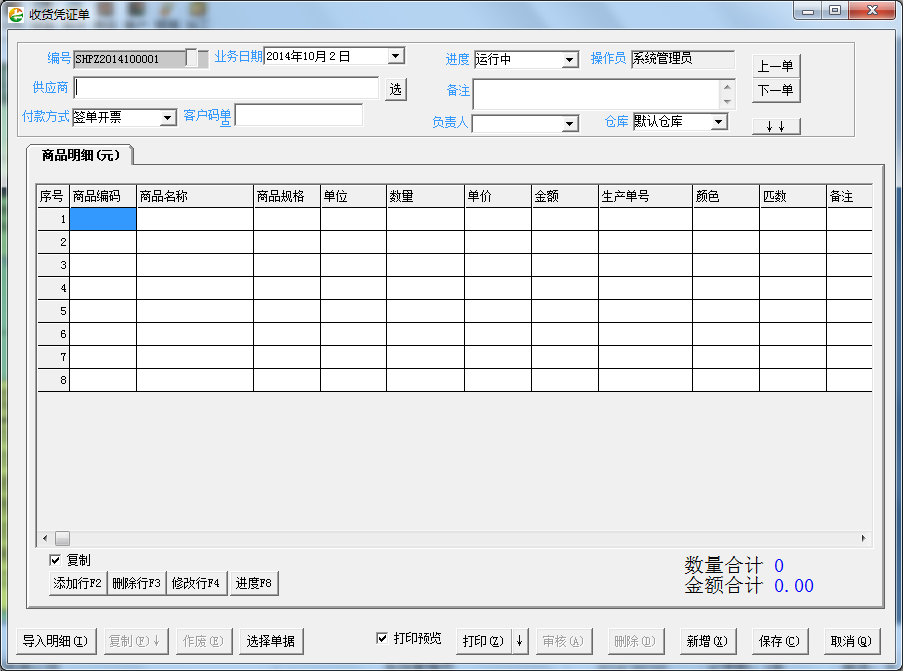Click 新增(X) button
The height and width of the screenshot is (671, 903).
[x=707, y=641]
